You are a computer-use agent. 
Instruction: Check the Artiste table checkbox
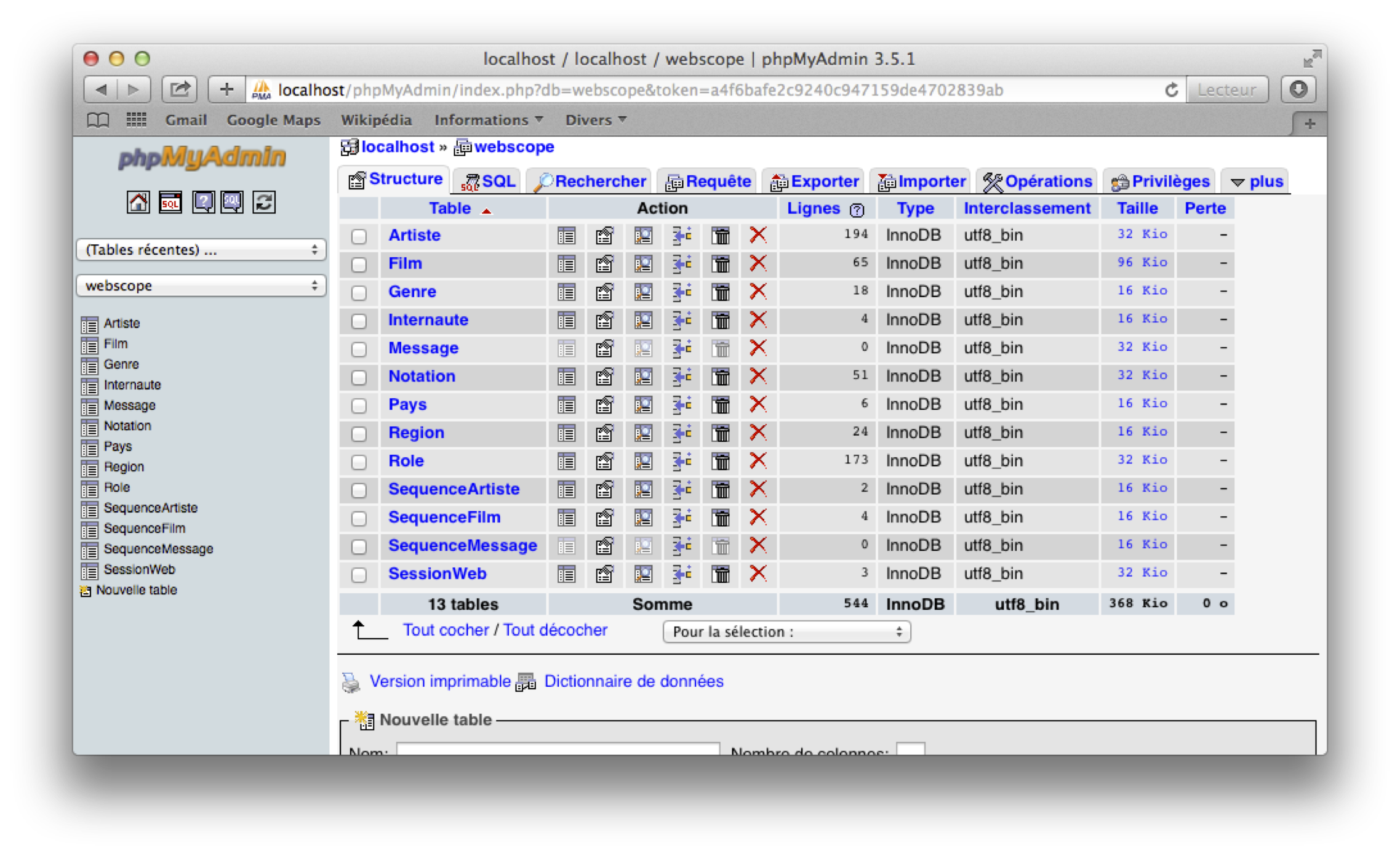(x=359, y=236)
